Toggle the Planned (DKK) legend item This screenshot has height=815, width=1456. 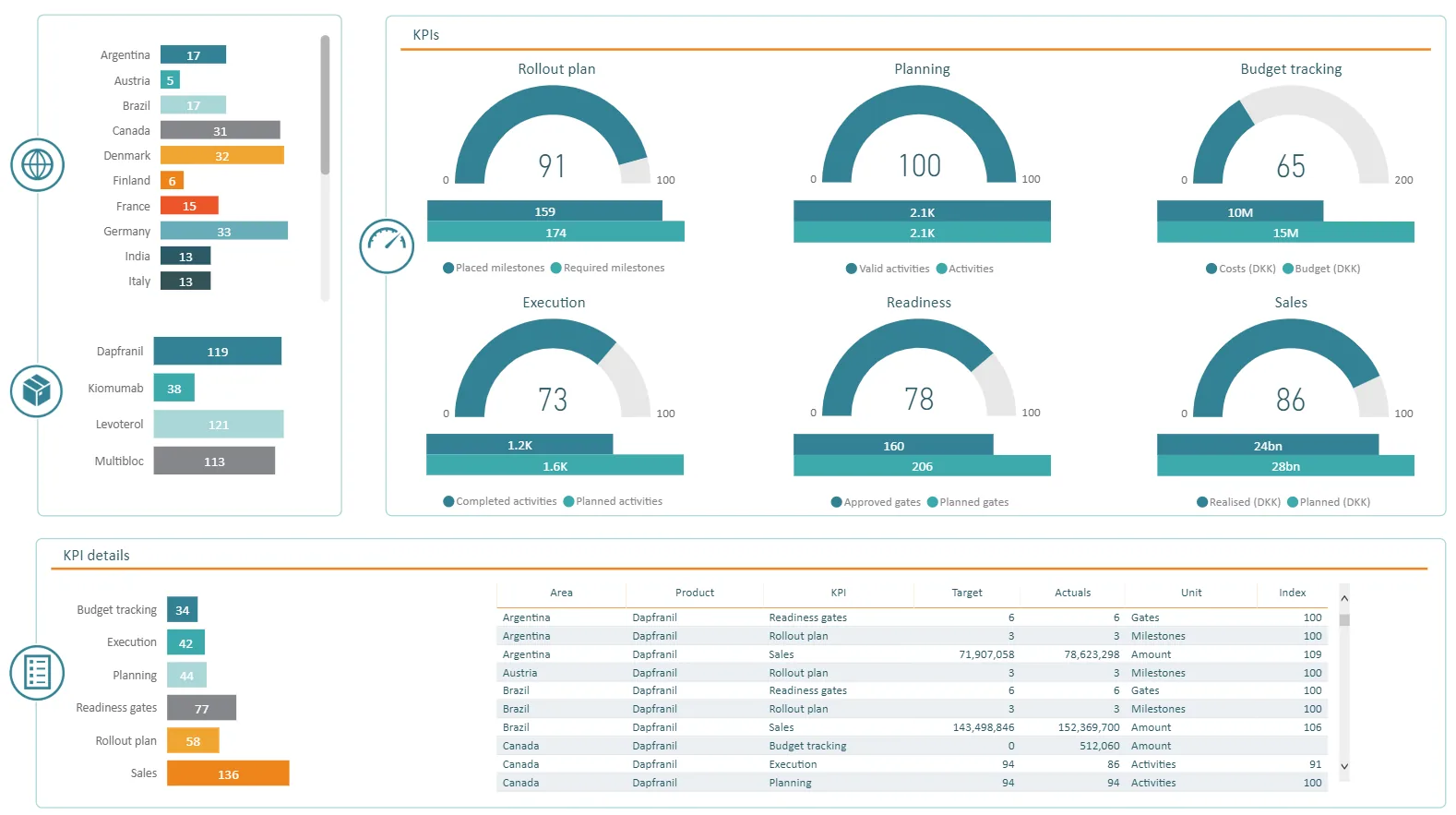pyautogui.click(x=1329, y=502)
